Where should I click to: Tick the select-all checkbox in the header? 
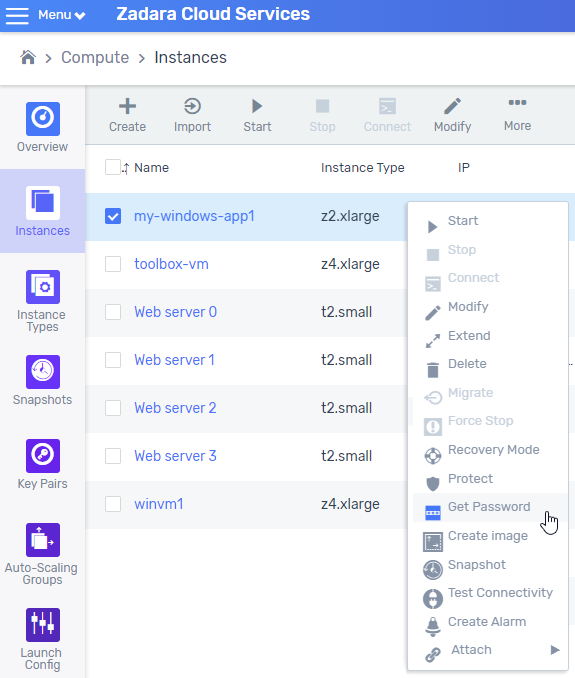click(113, 167)
